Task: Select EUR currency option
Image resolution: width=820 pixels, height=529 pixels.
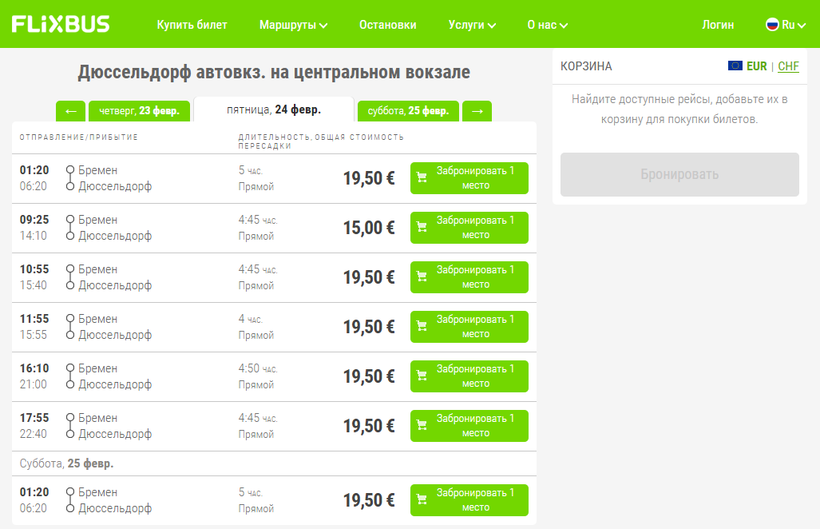Action: pyautogui.click(x=756, y=66)
